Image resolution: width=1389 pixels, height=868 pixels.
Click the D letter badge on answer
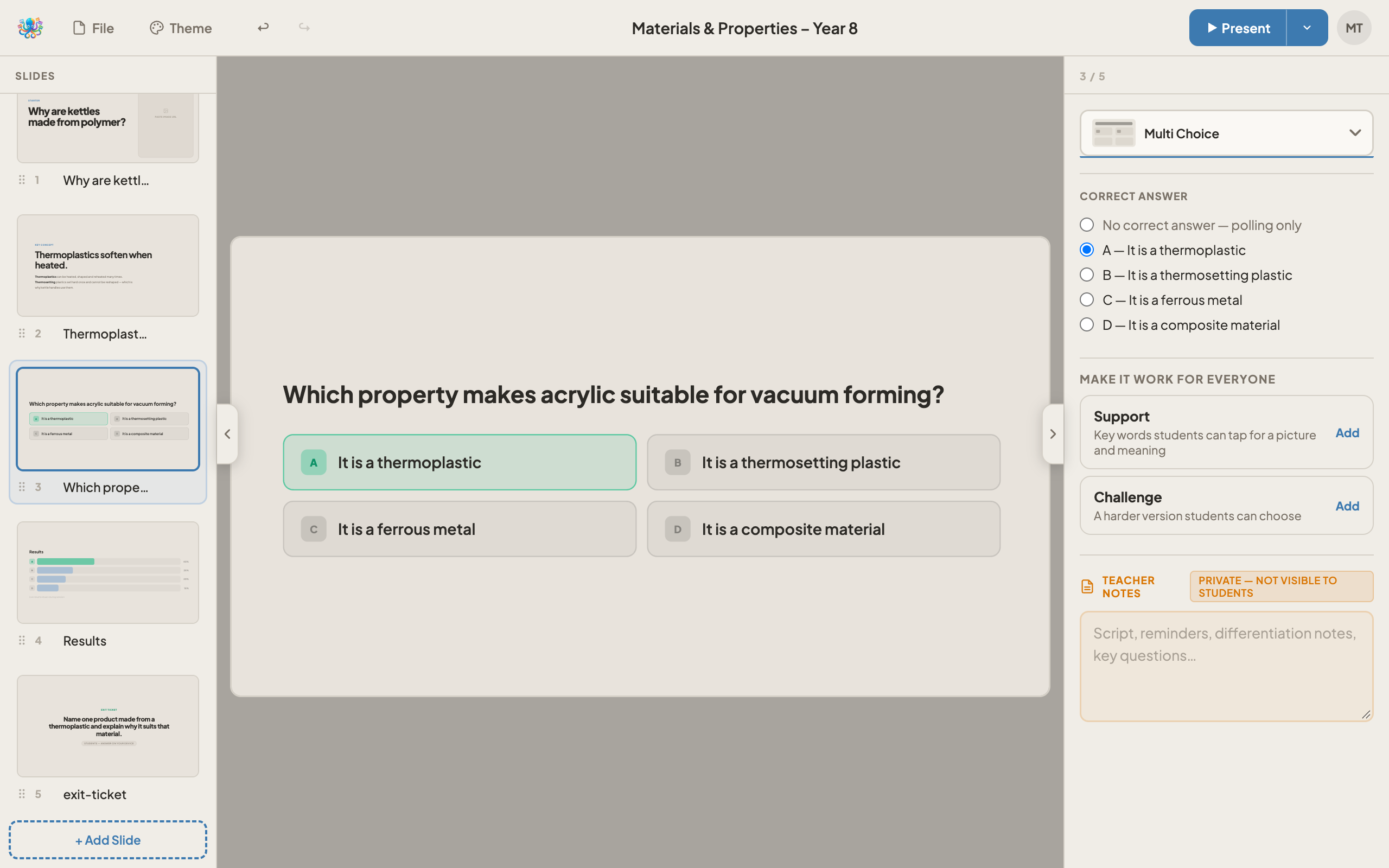pos(677,529)
